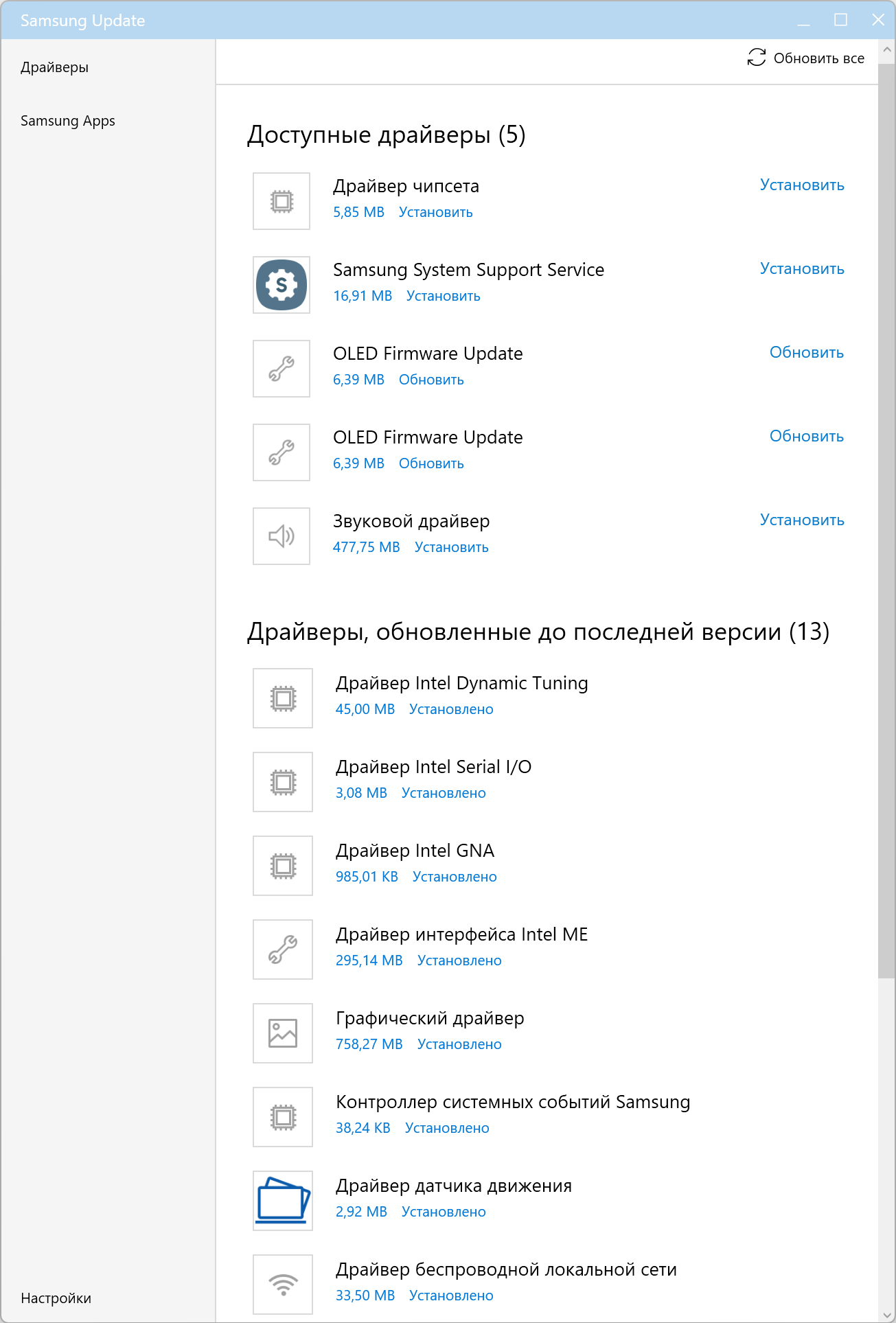Image resolution: width=896 pixels, height=1323 pixels.
Task: Open the Драйверы section in sidebar
Action: (x=55, y=67)
